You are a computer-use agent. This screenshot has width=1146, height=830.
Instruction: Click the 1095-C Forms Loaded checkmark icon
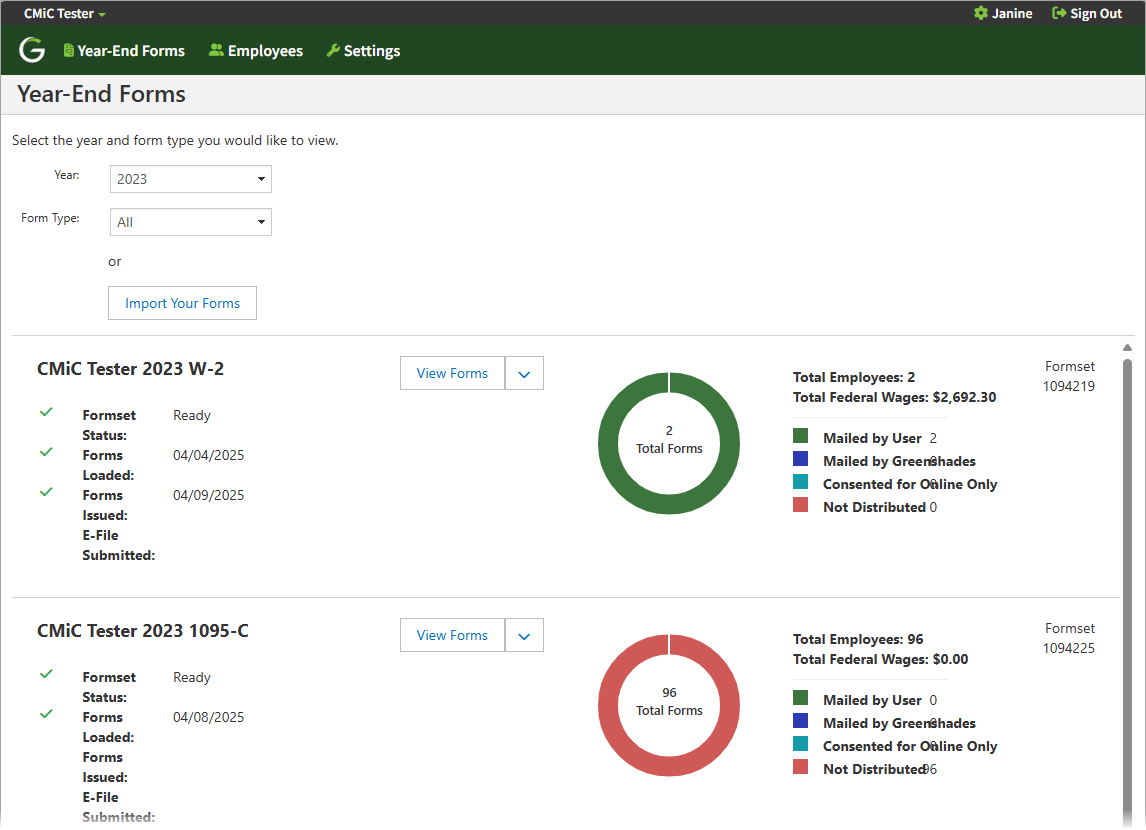point(46,714)
